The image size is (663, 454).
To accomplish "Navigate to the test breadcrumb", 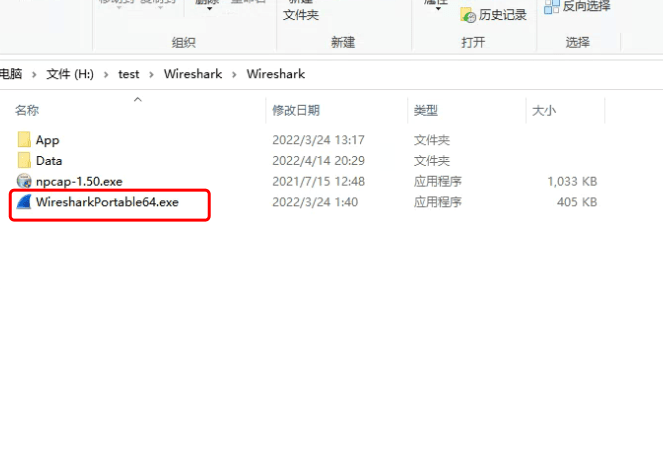I will [129, 74].
